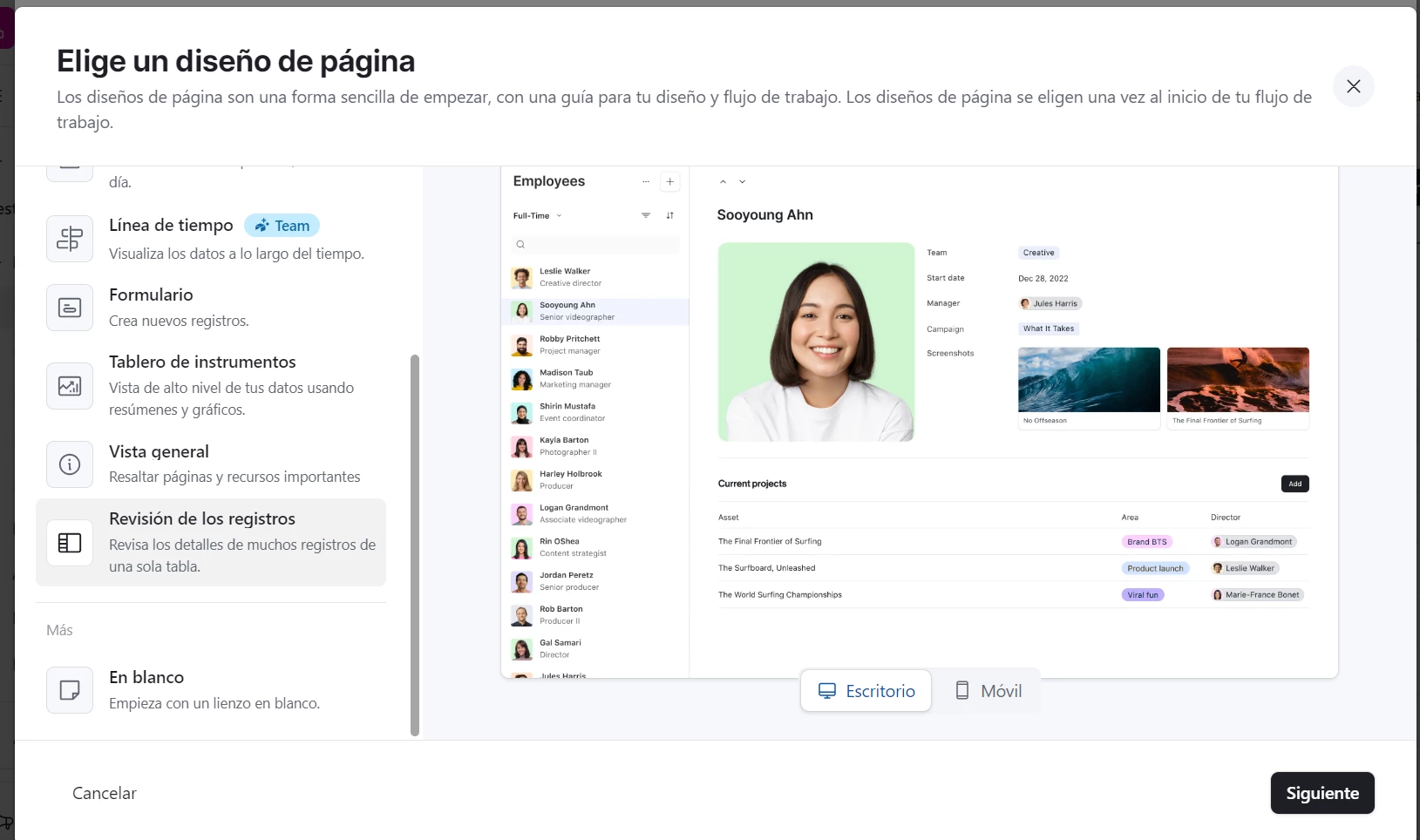The image size is (1420, 840).
Task: Select Móvil preview mode
Action: pyautogui.click(x=988, y=691)
